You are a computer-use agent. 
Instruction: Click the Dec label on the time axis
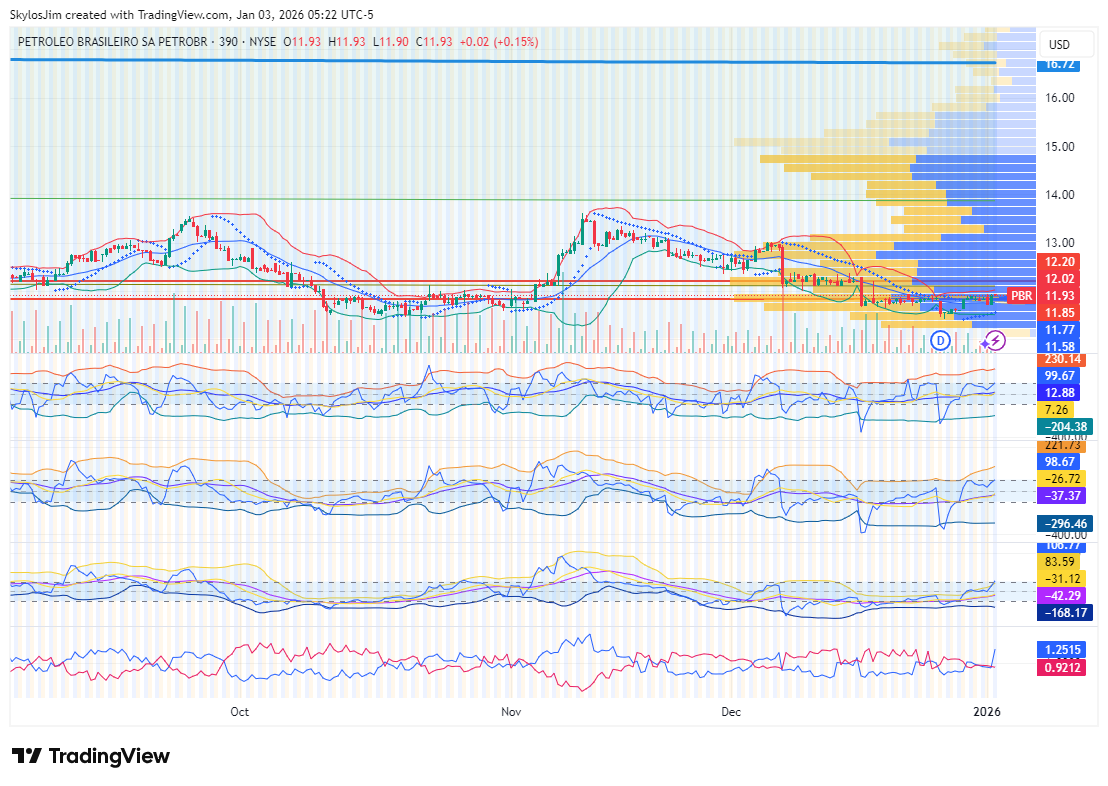click(731, 712)
